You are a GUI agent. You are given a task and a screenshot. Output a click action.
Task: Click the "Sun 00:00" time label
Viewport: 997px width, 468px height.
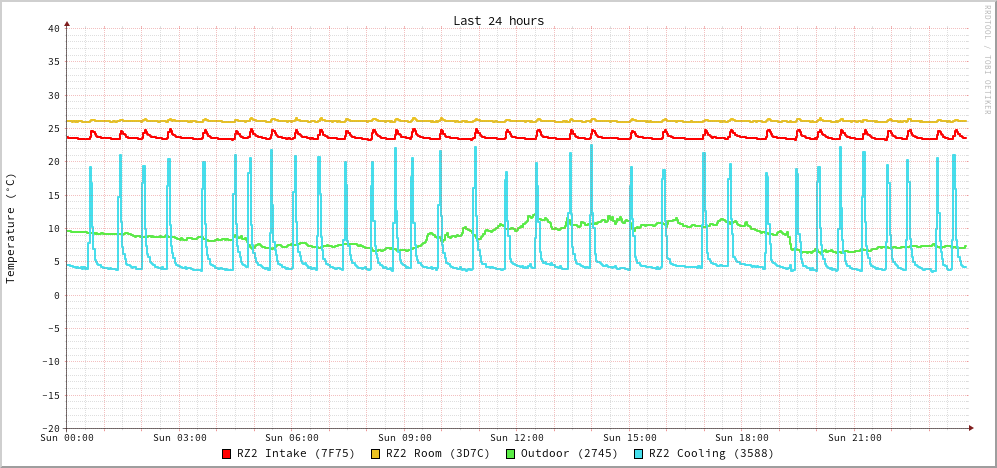tap(67, 438)
